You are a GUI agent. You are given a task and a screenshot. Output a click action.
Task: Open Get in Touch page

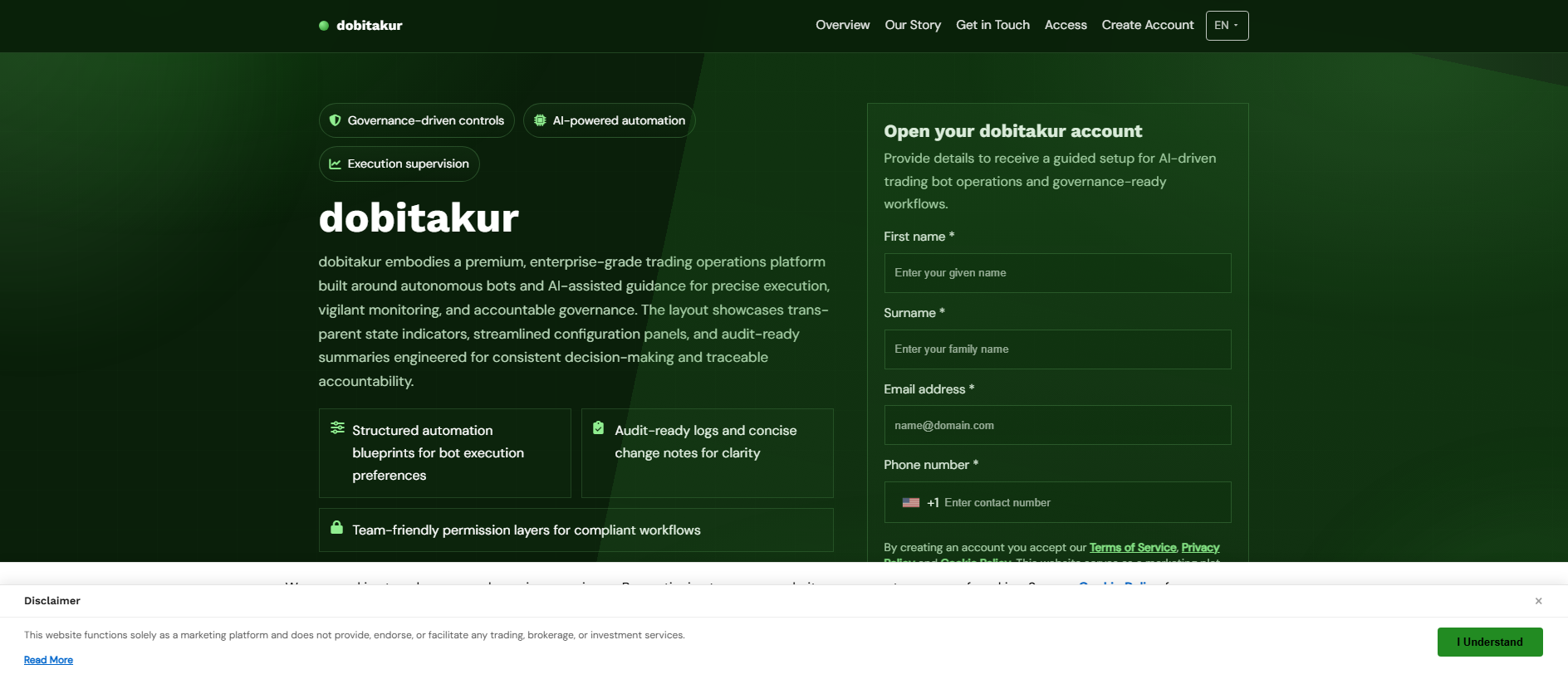point(992,25)
